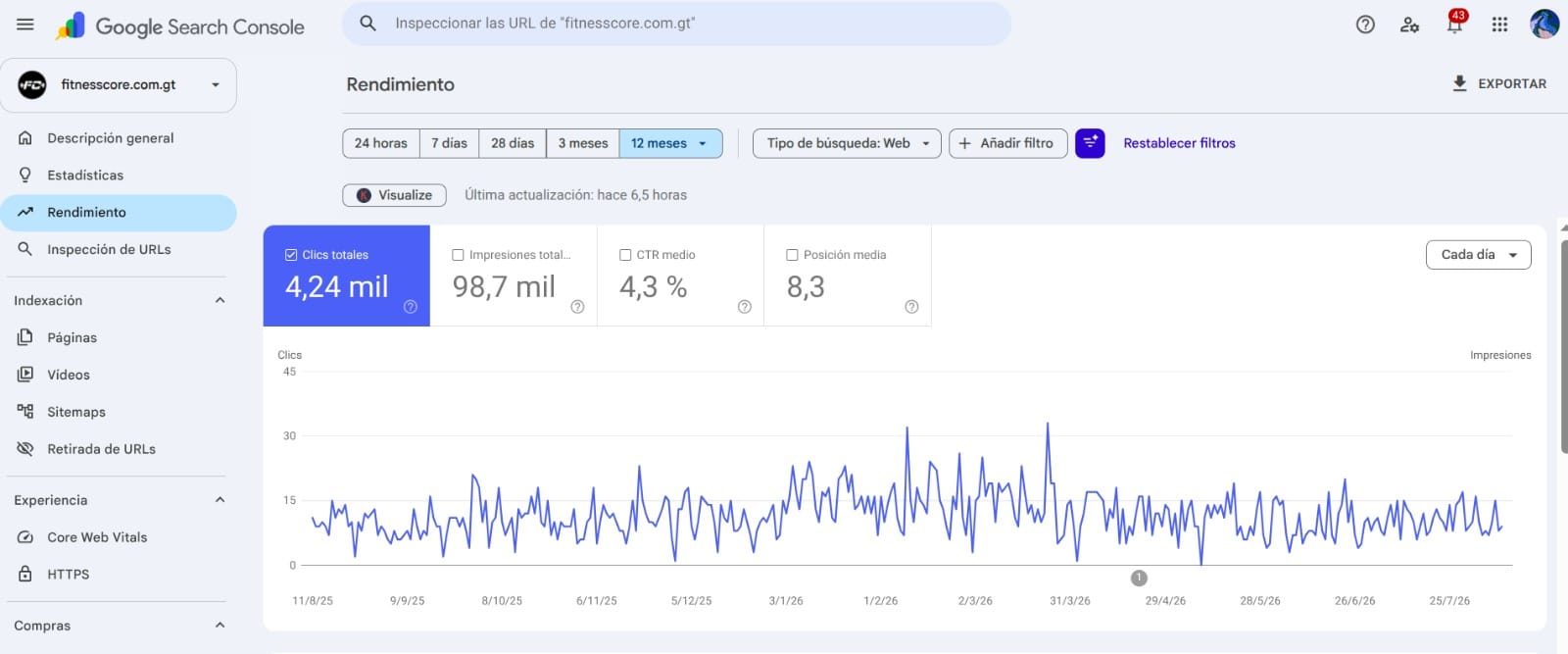Collapse the Indexación section

(220, 300)
